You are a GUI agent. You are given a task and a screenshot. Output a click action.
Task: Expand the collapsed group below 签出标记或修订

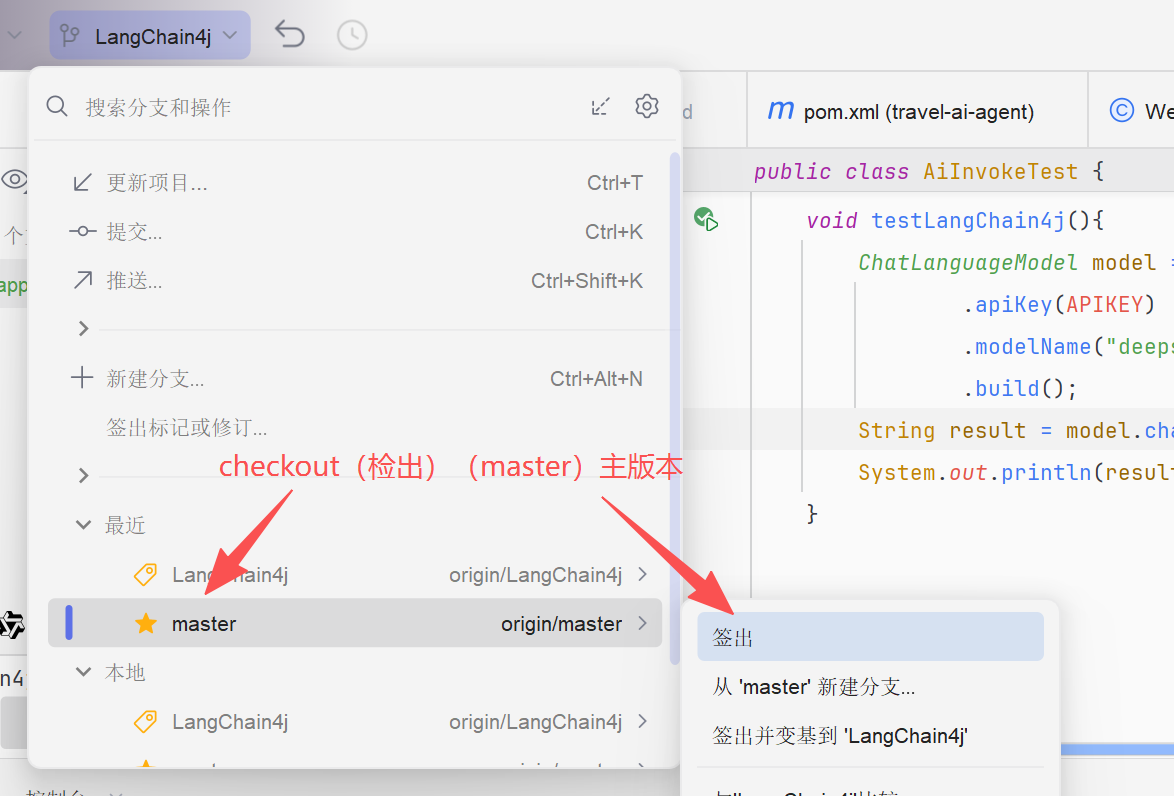[84, 476]
